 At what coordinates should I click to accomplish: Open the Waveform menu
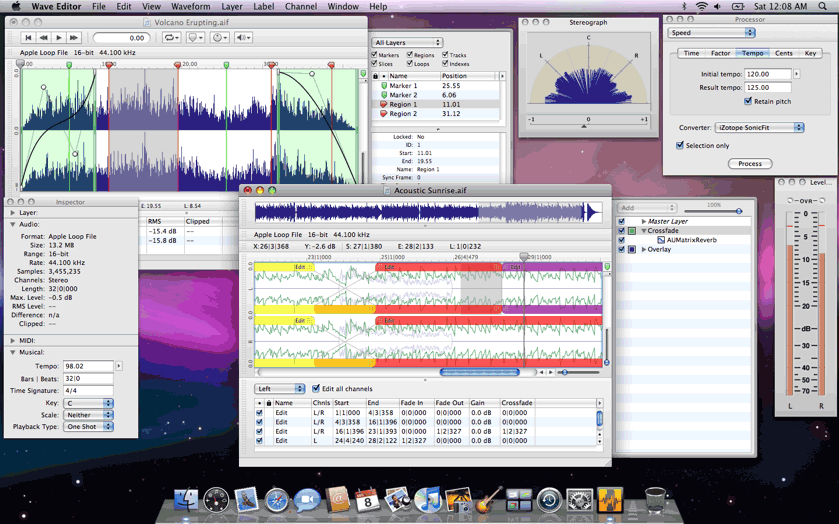(x=190, y=6)
